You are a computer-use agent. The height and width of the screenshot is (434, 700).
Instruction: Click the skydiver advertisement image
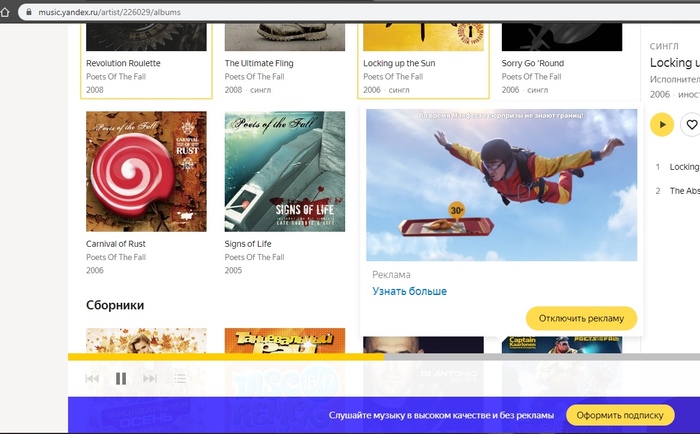[501, 184]
